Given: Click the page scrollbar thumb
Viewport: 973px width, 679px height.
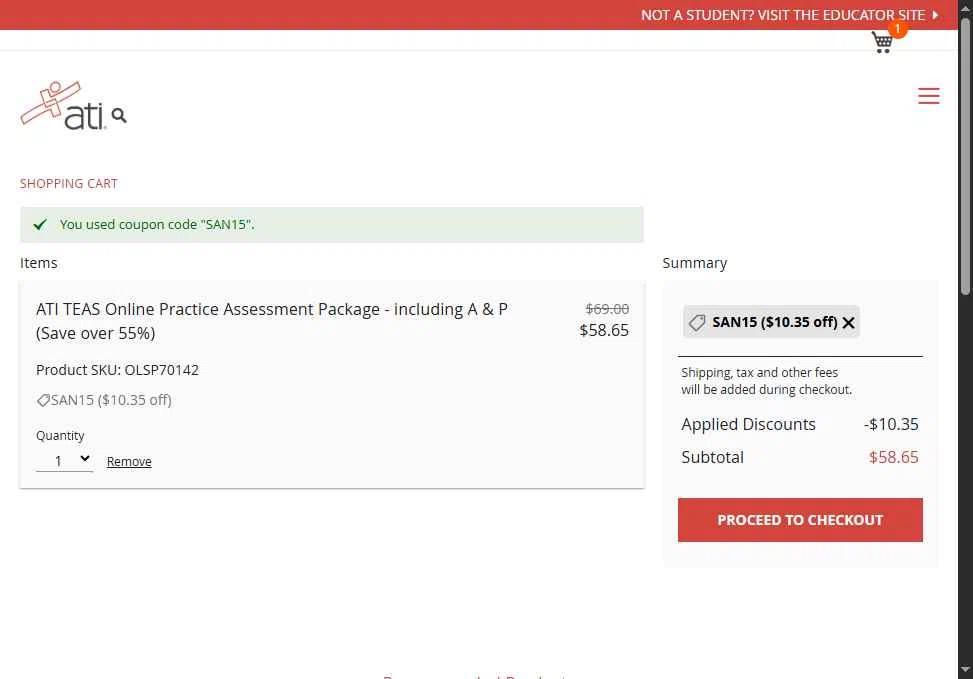Looking at the screenshot, I should point(965,155).
